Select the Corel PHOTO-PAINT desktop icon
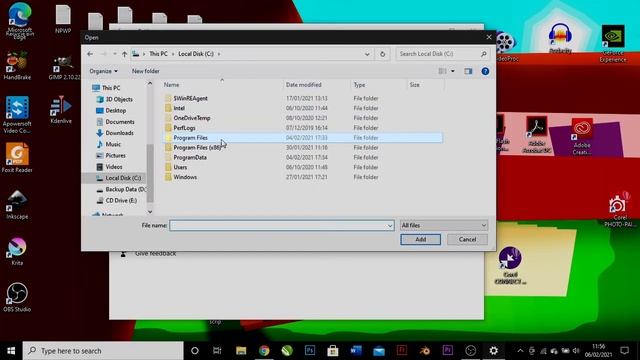640x360 pixels. [619, 210]
